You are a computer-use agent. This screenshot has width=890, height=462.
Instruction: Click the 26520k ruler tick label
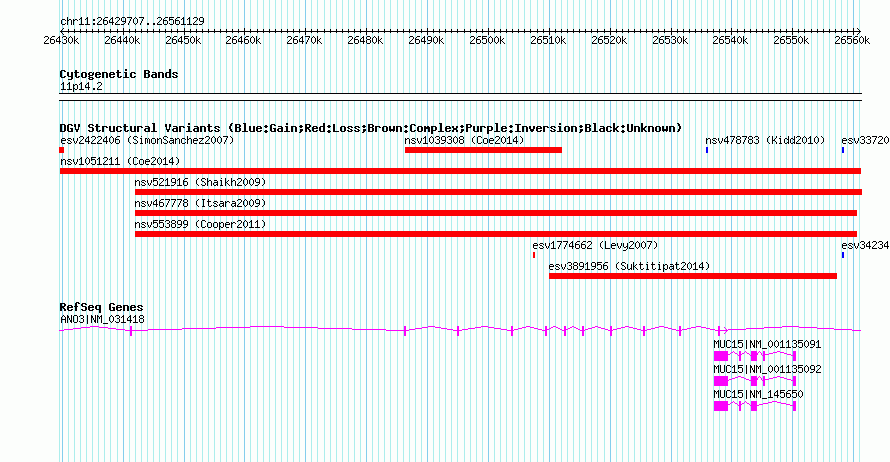tap(609, 41)
